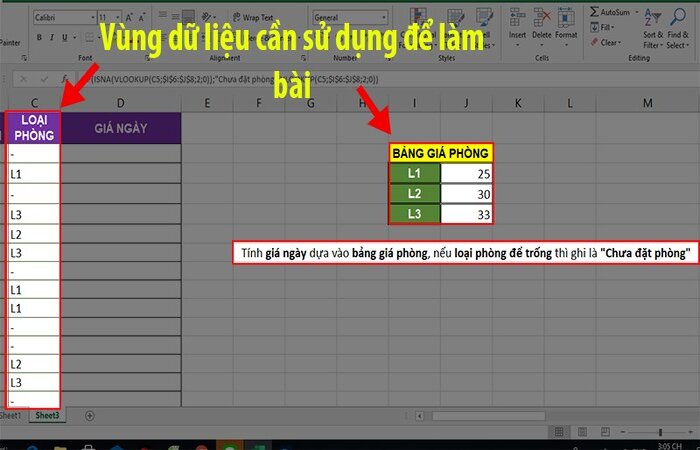Apply Top Align in the Alignment group
This screenshot has width=700, height=450.
[x=163, y=16]
